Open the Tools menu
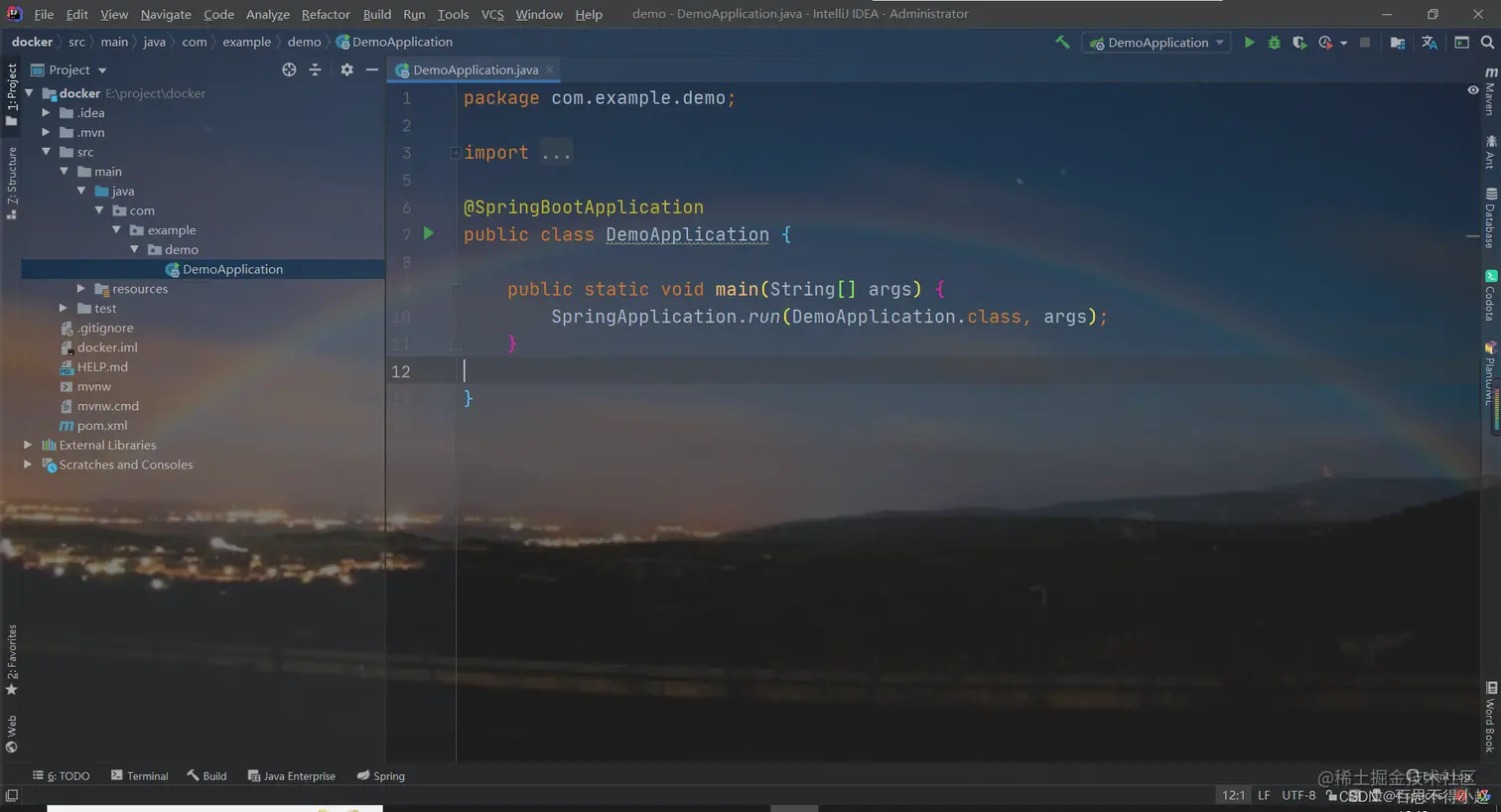 coord(453,14)
